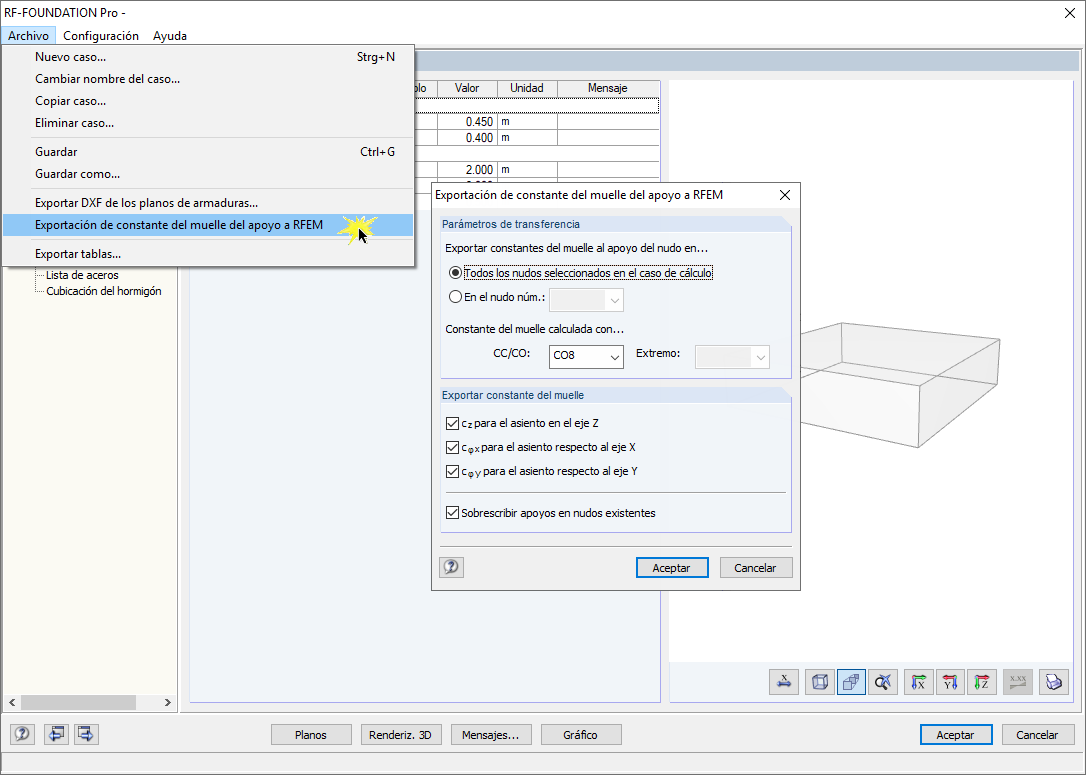Select 'Cubicación del hormigón' tree item

coord(104,291)
